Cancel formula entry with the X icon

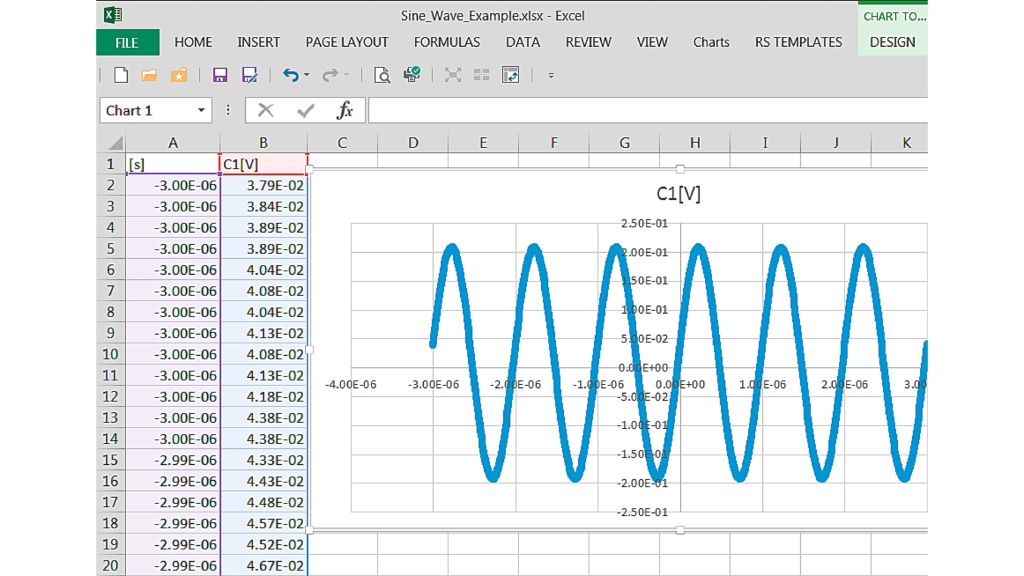(x=266, y=110)
